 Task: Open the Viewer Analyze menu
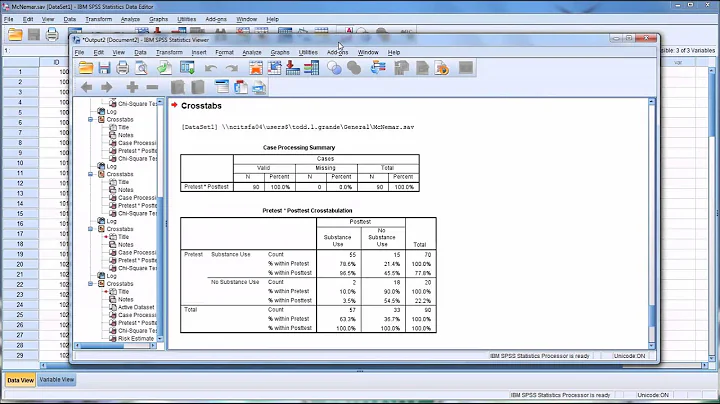[x=252, y=52]
